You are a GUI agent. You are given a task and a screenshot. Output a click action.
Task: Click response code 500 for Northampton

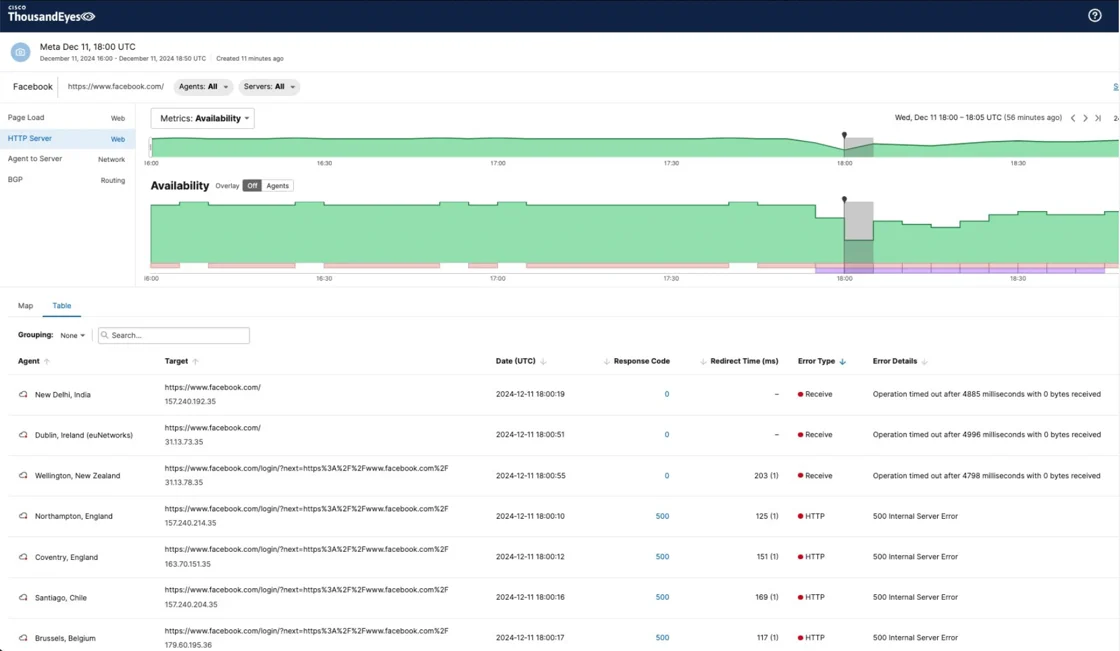(662, 516)
